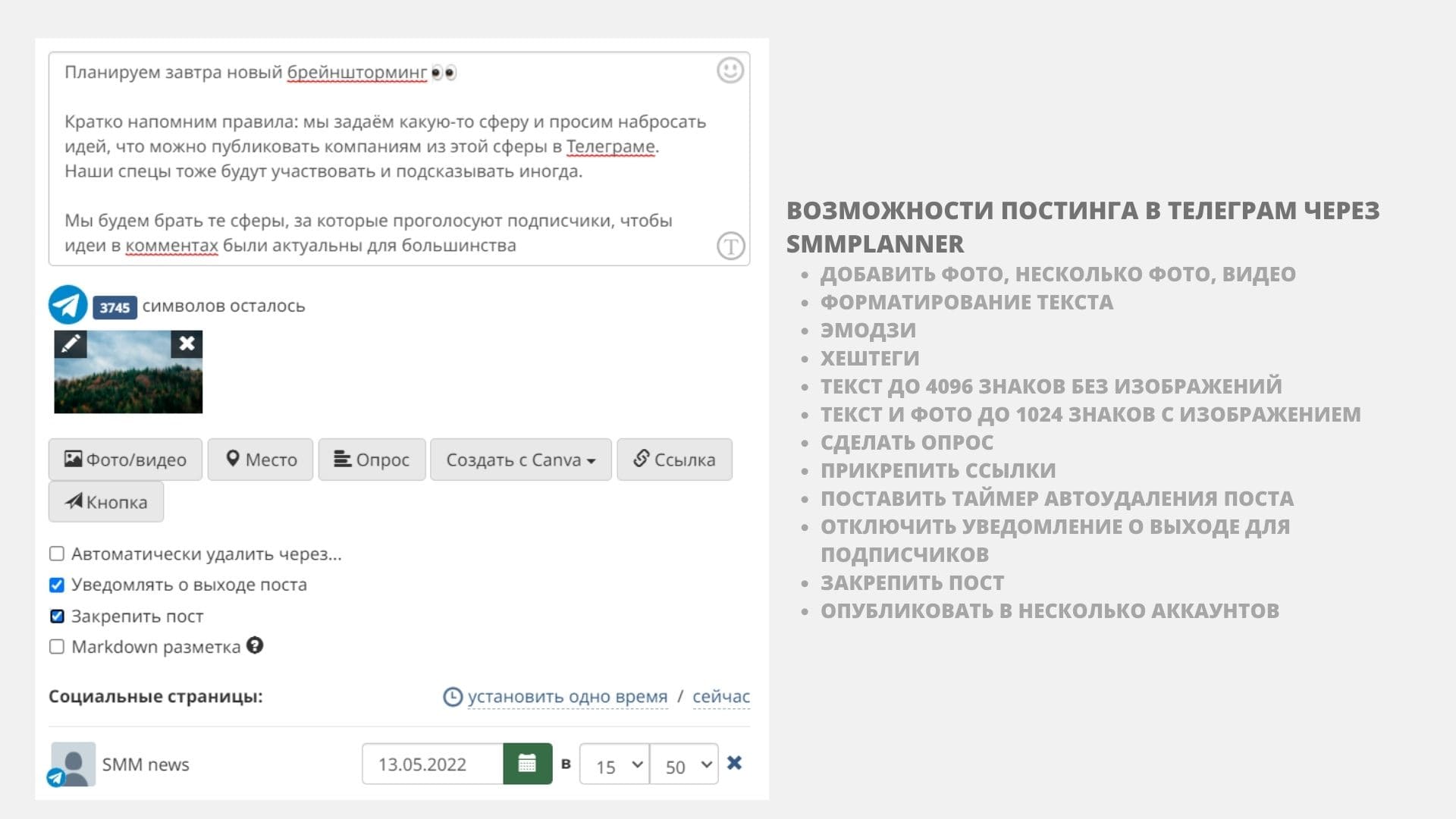Click the underlined word брейншторминг
The image size is (1456, 819).
(357, 73)
